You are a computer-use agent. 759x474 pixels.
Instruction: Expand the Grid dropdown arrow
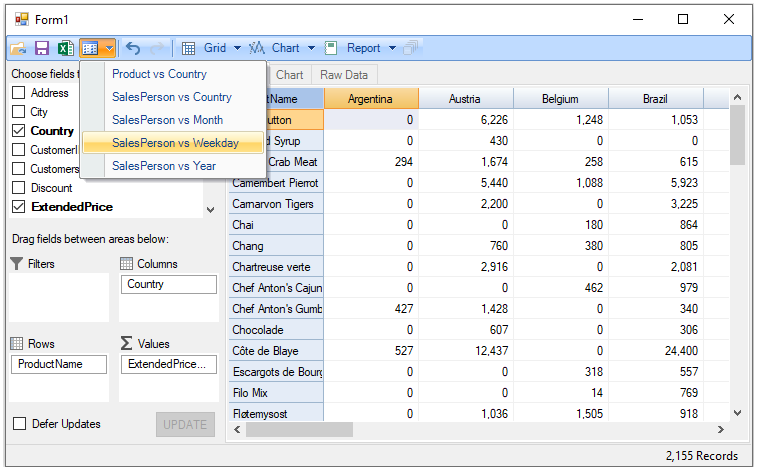237,48
